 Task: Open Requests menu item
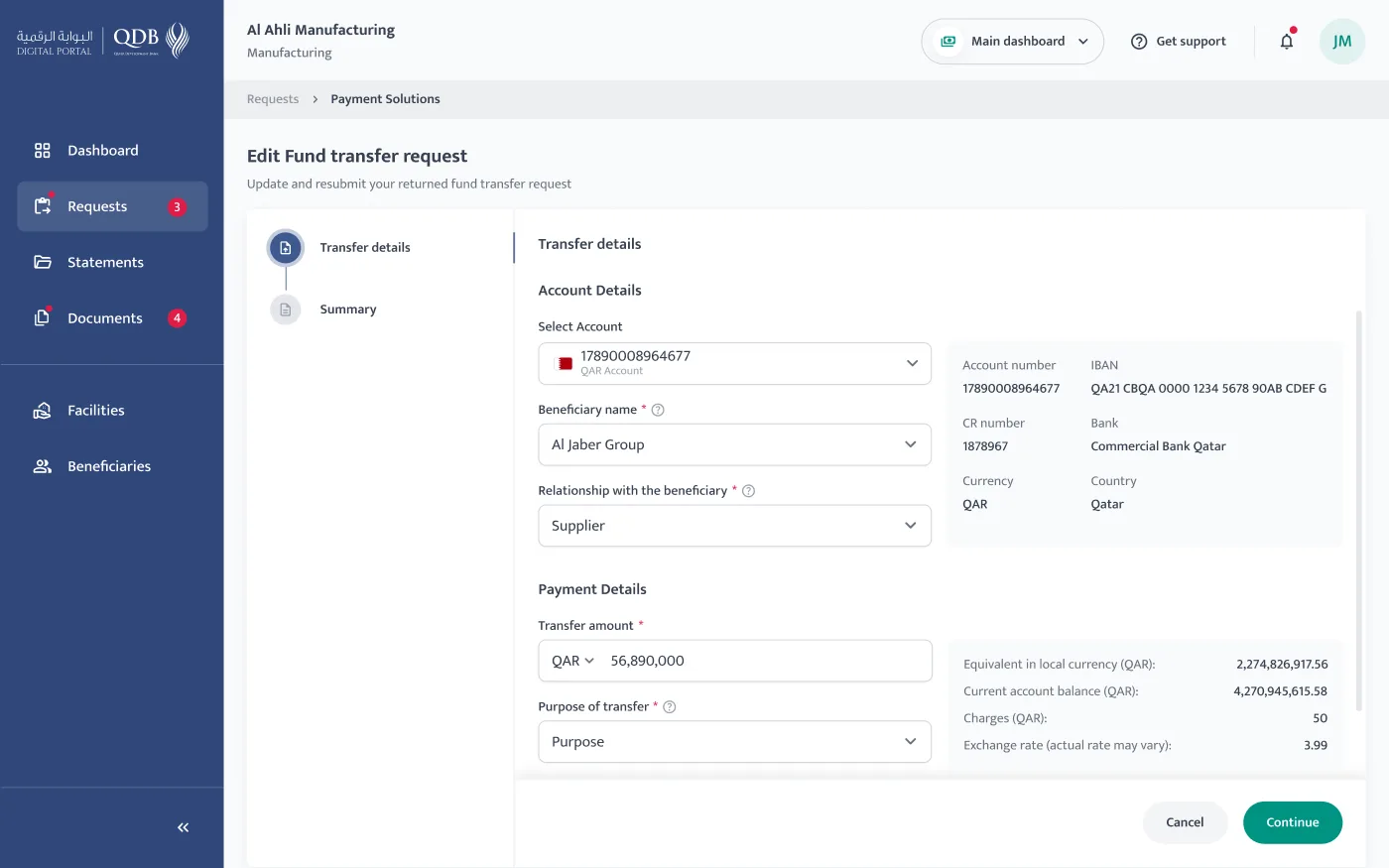[x=112, y=206]
